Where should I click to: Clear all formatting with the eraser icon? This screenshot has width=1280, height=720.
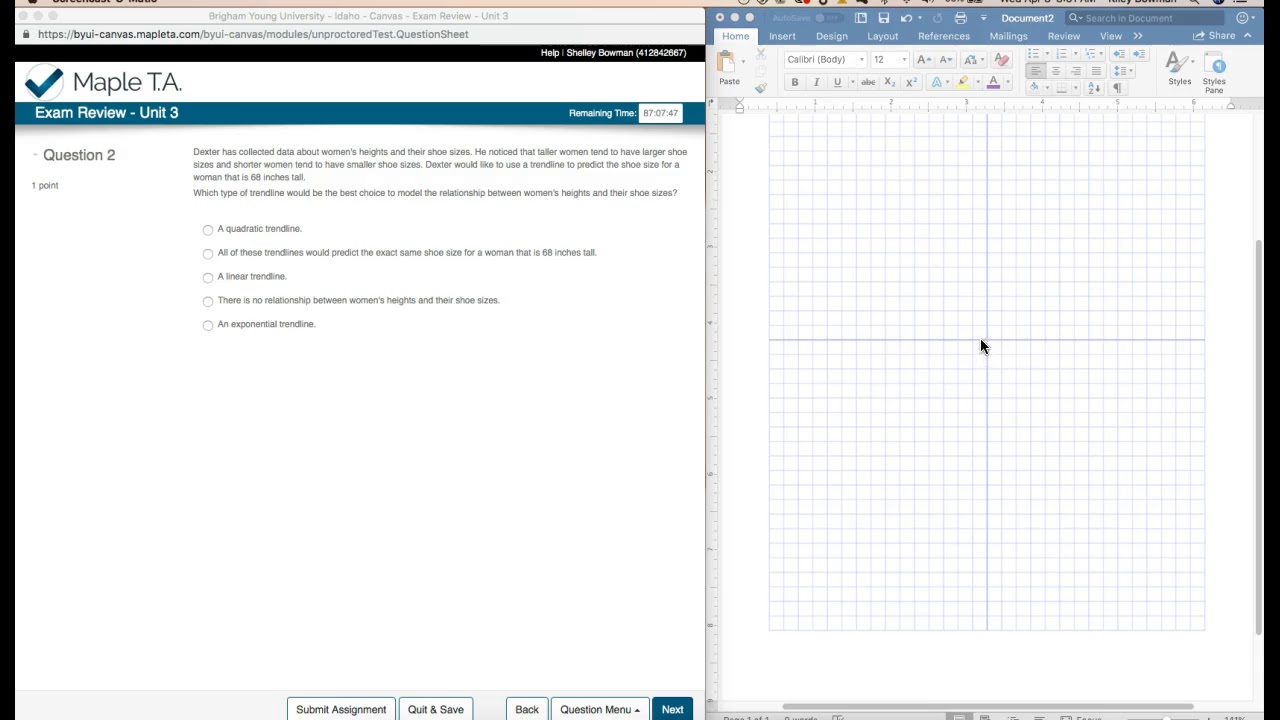click(x=1002, y=60)
